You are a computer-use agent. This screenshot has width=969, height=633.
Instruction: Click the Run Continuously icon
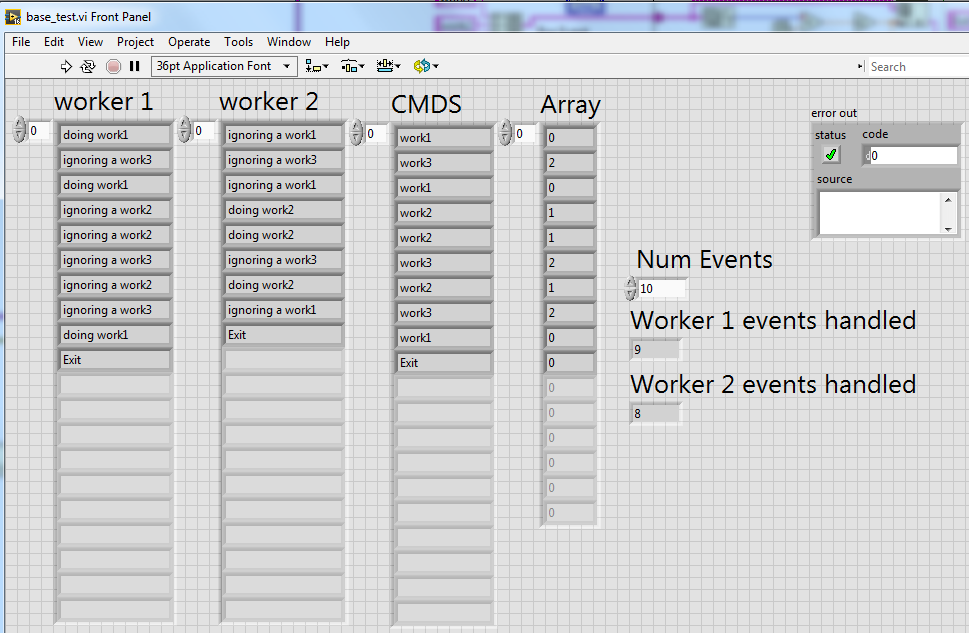[x=88, y=66]
